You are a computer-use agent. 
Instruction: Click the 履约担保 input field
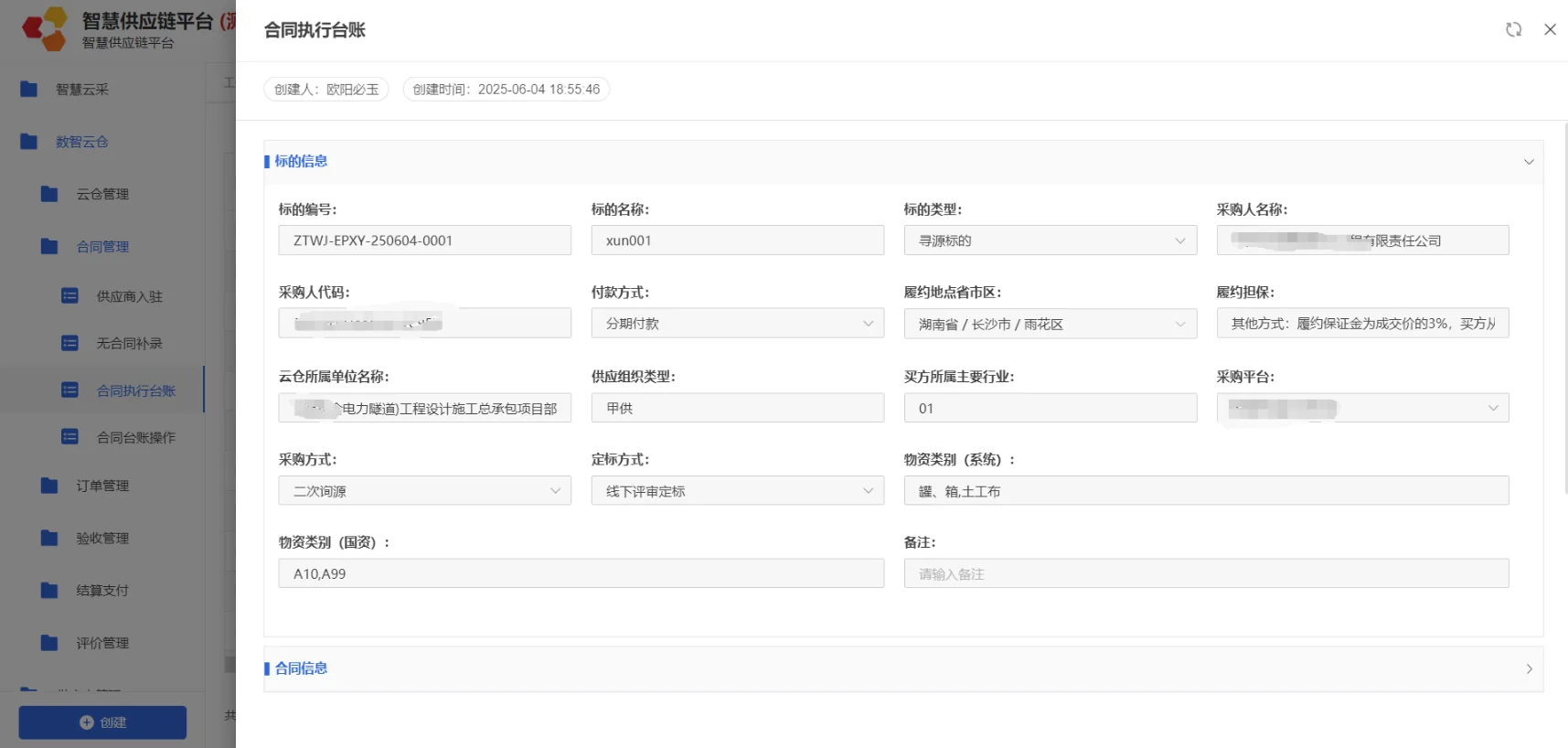coord(1362,323)
